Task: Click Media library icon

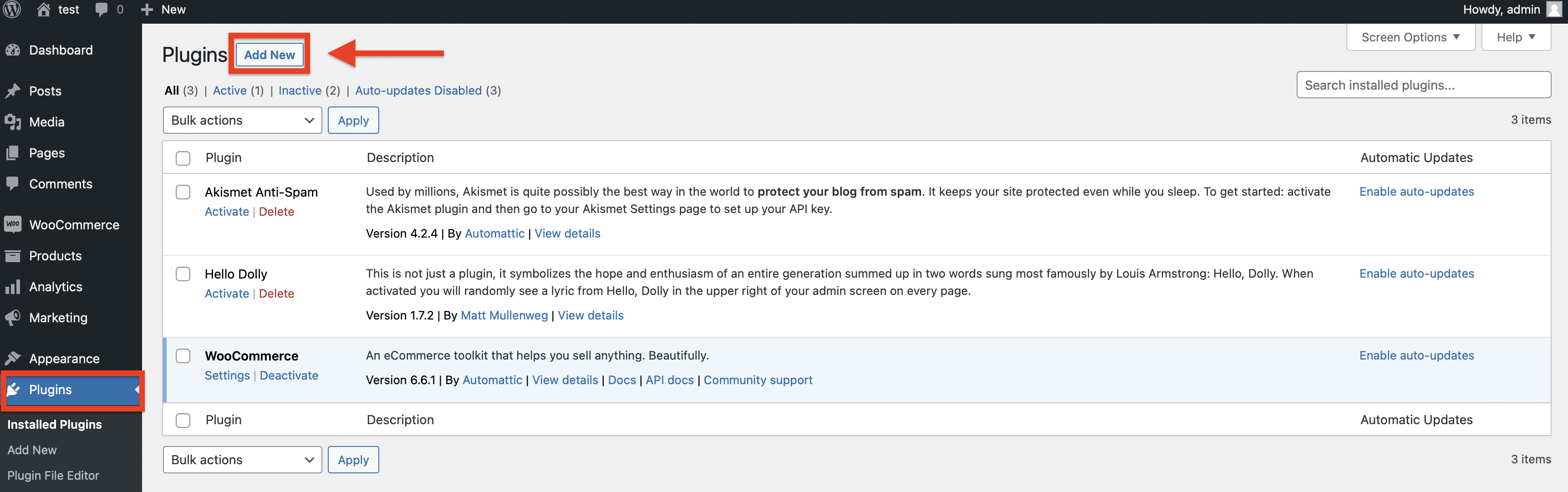Action: (13, 122)
